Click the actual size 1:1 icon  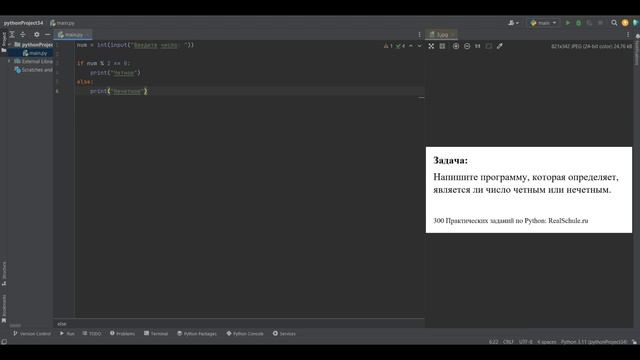pos(478,46)
